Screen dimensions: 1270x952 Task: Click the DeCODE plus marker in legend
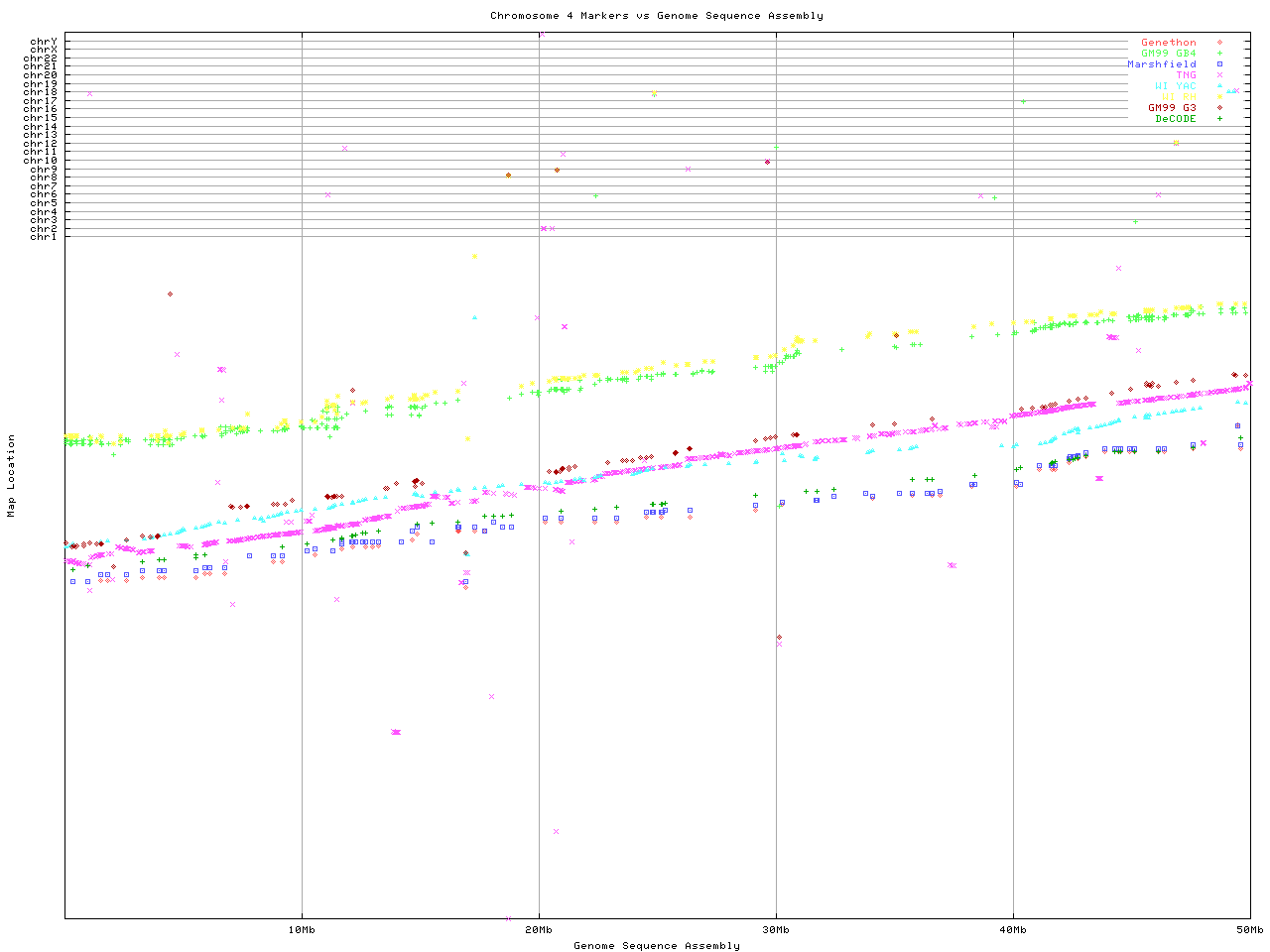1219,119
